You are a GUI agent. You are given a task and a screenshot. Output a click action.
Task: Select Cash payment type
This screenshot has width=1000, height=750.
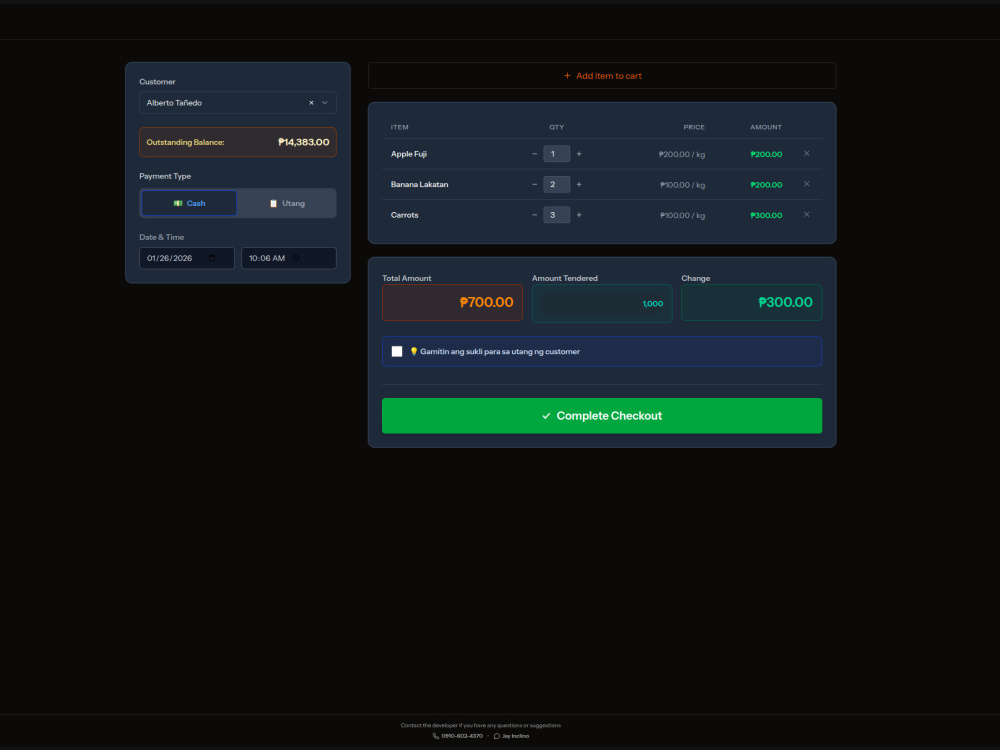189,203
